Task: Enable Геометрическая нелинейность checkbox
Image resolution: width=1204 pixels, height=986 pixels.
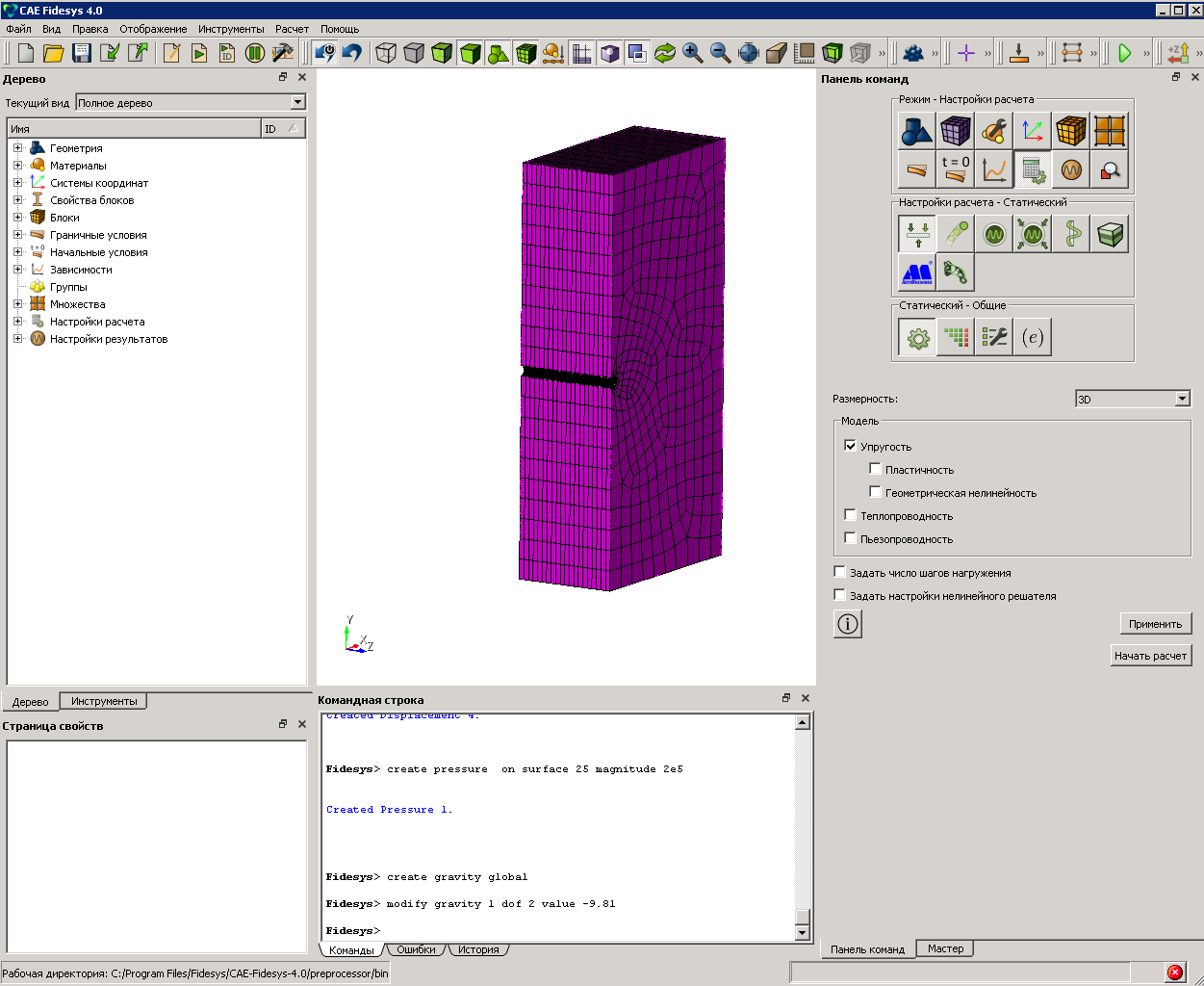Action: (875, 492)
